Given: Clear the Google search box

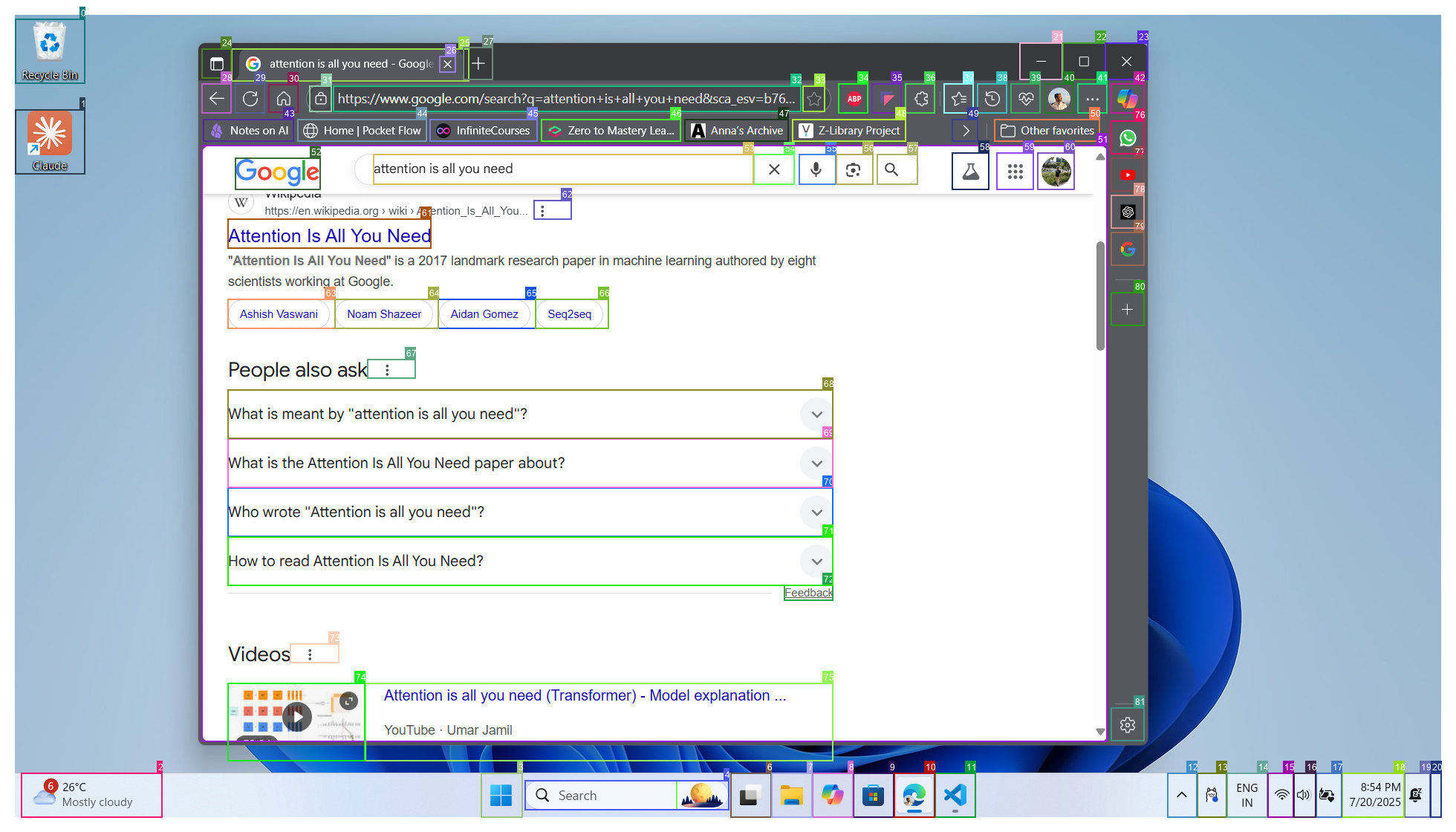Looking at the screenshot, I should (x=774, y=169).
